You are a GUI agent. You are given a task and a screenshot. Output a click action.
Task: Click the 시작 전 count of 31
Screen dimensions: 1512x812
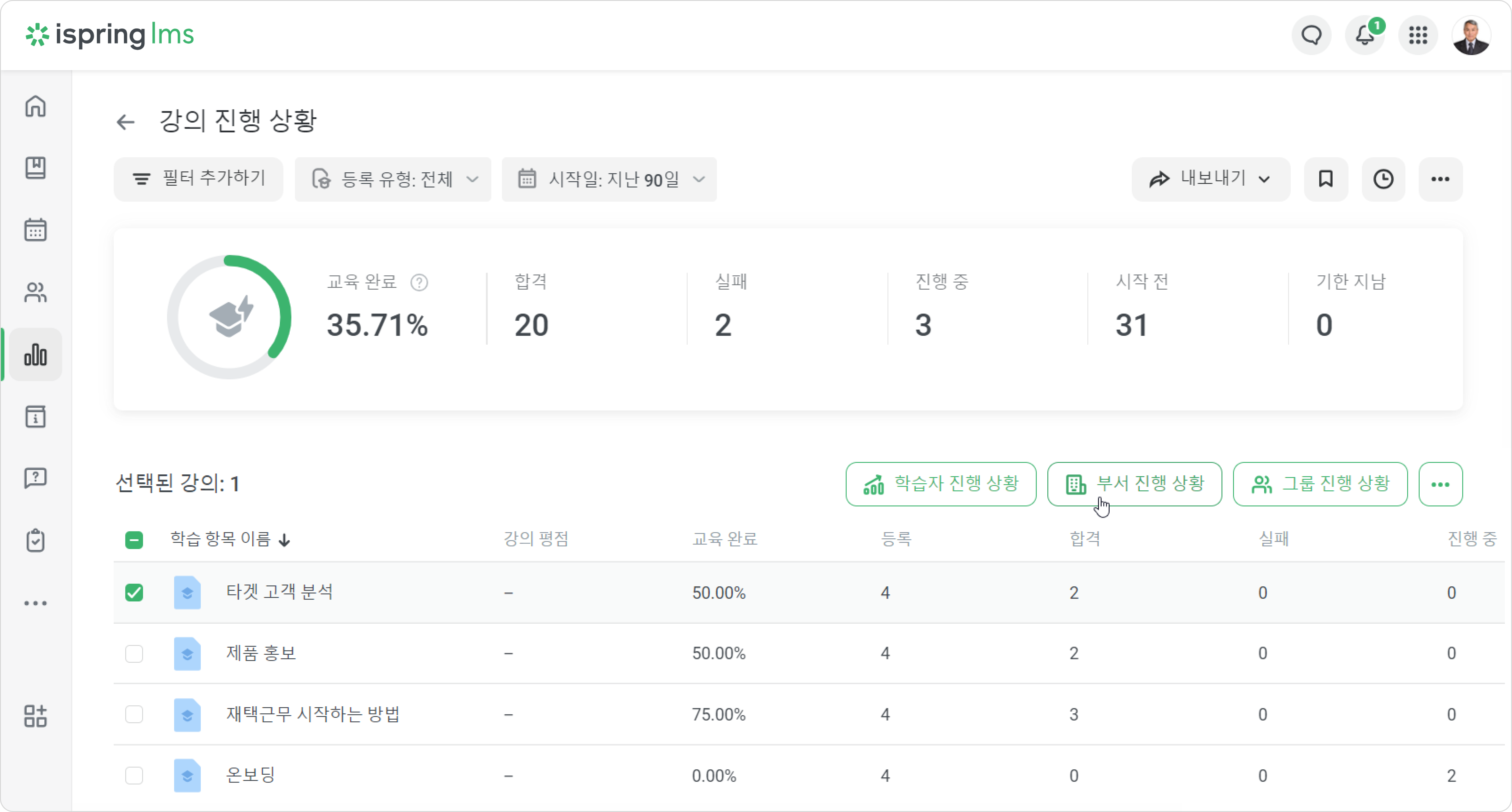[1132, 325]
